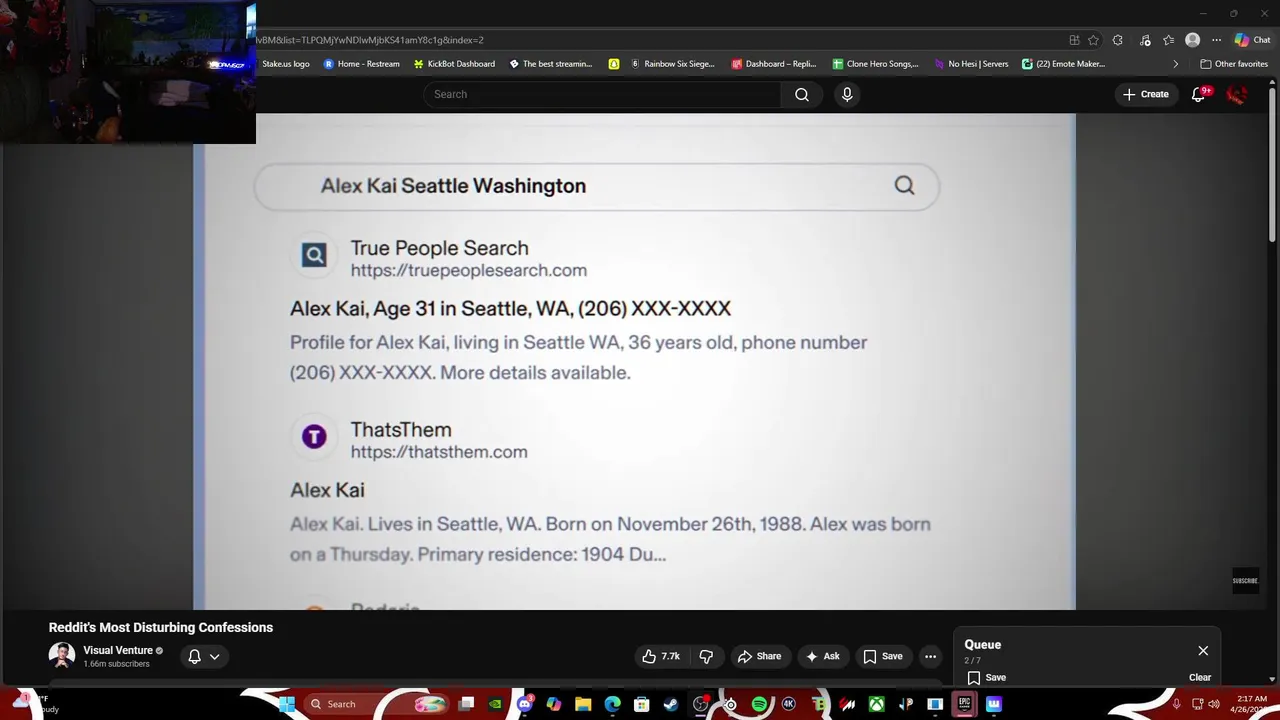
Task: Open the browser profile avatar
Action: [x=1192, y=40]
